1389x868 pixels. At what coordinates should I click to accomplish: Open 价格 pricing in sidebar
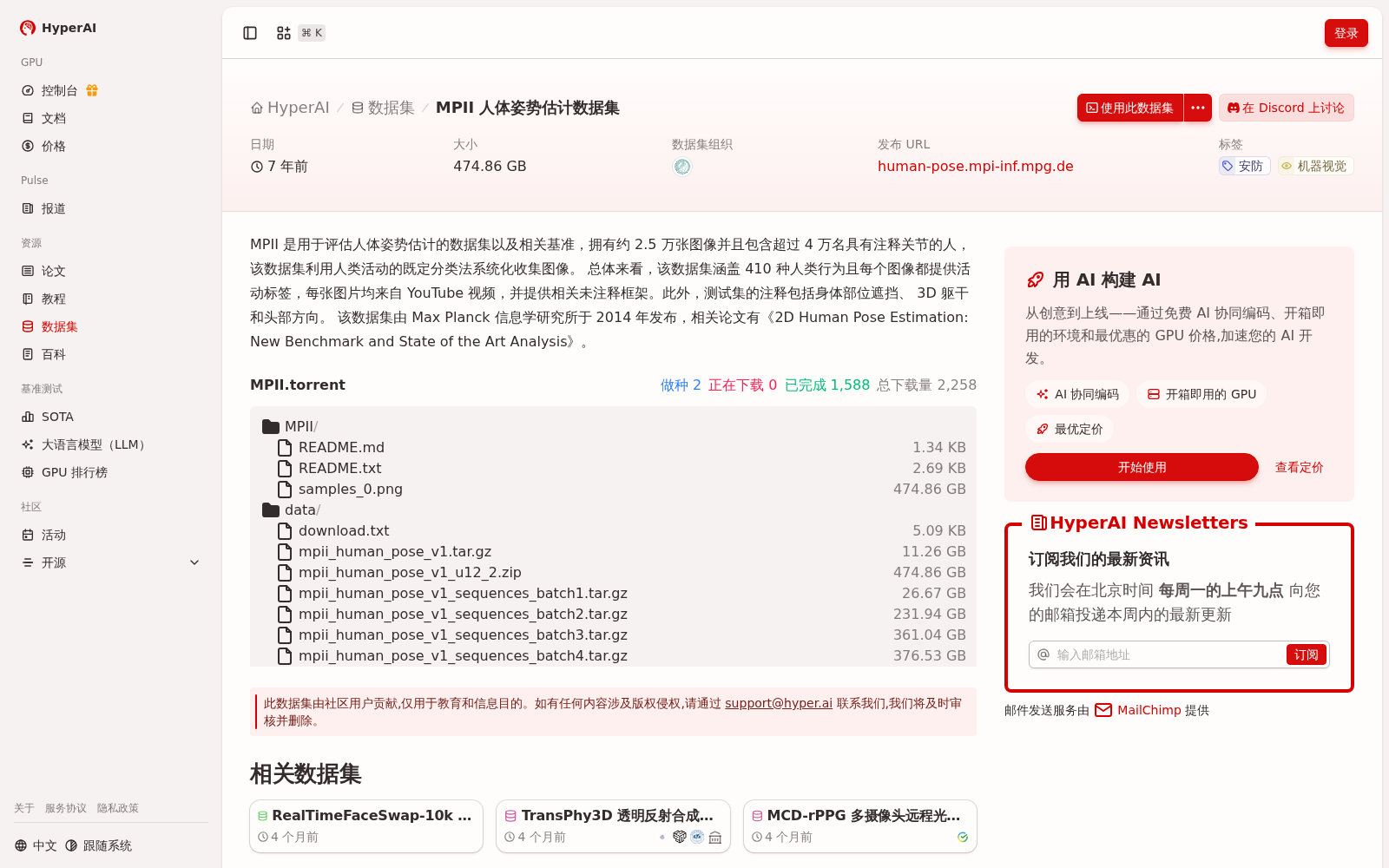53,146
